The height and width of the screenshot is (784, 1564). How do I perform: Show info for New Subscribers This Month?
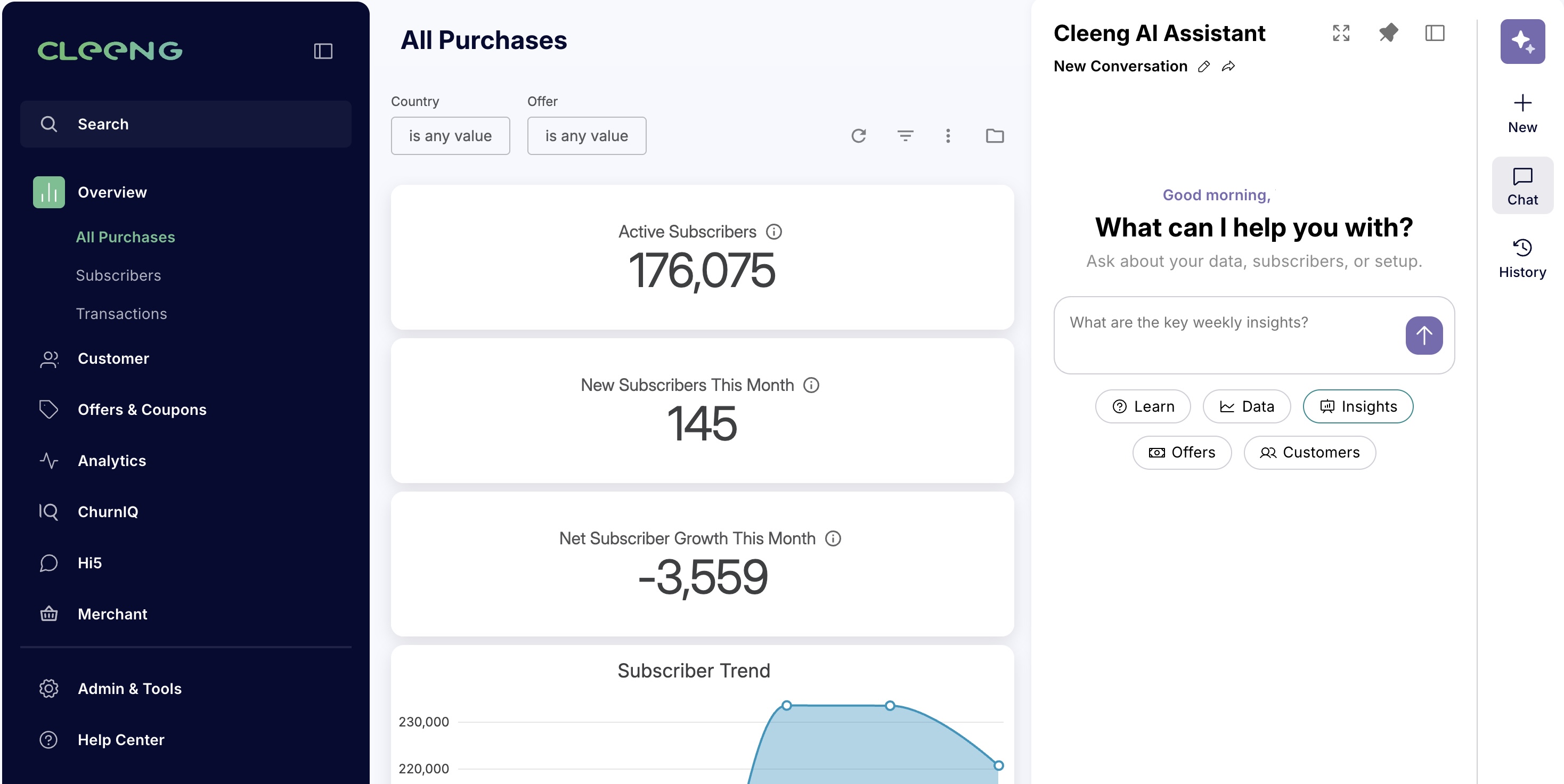point(811,385)
